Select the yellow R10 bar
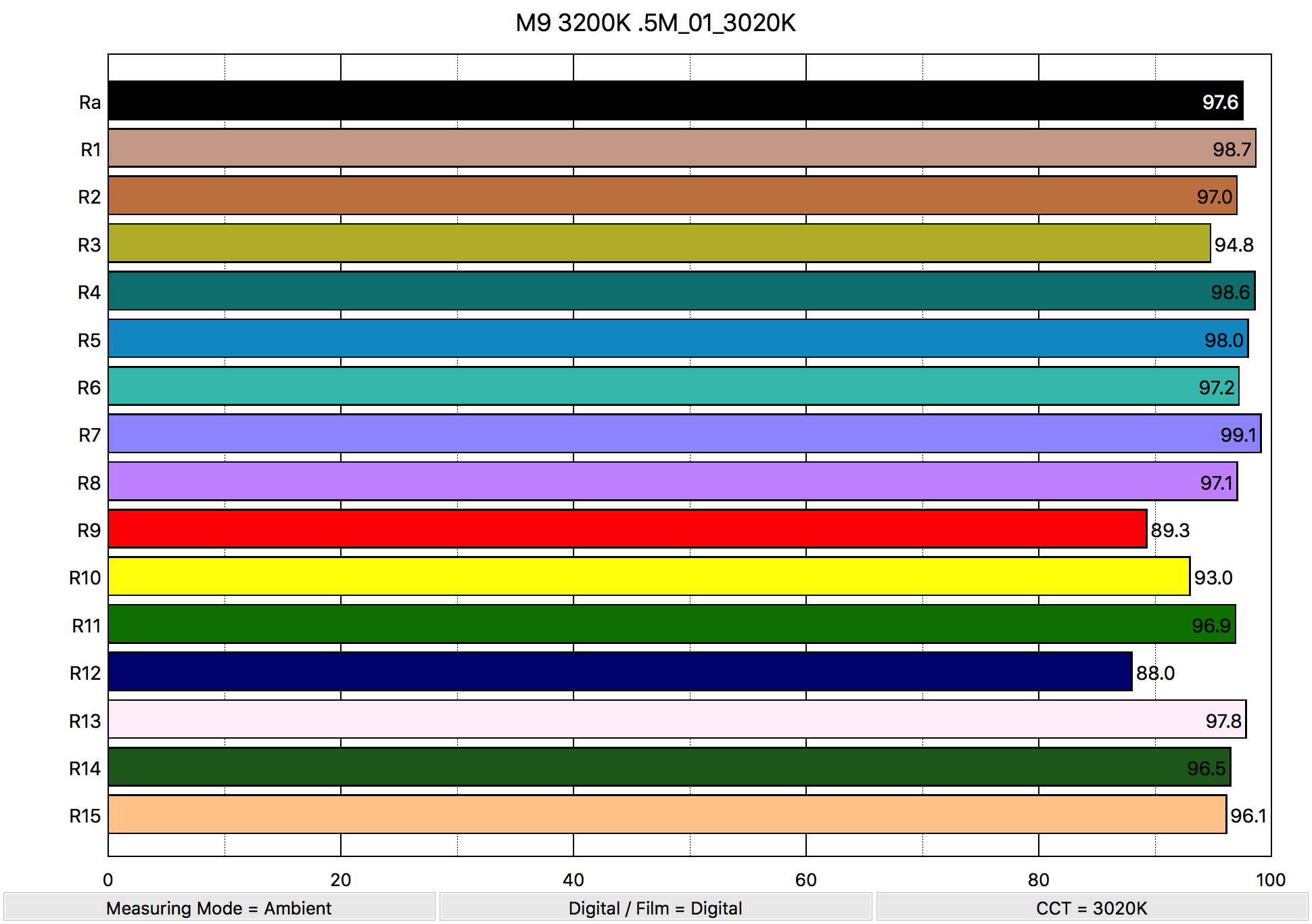This screenshot has height=924, width=1312. (x=648, y=577)
